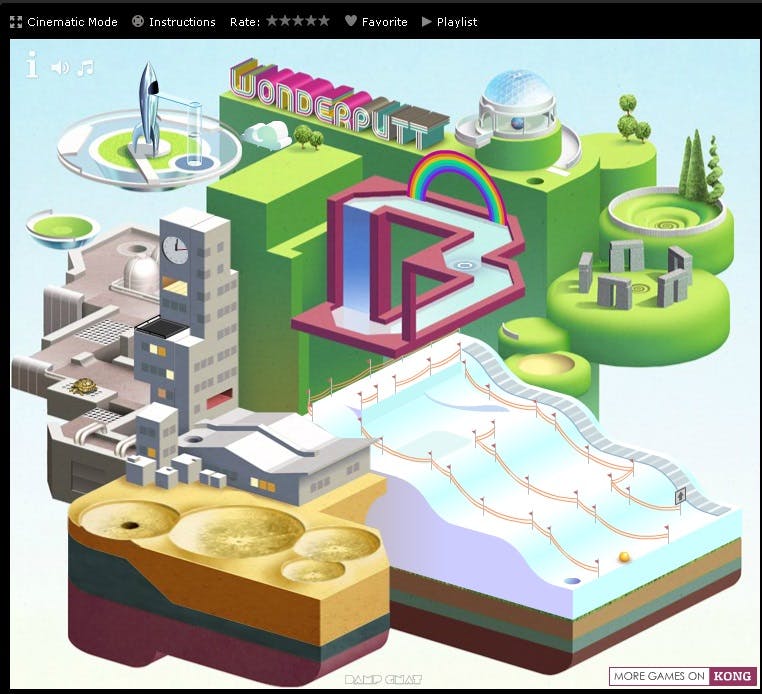Rate the game one star
The image size is (762, 694).
click(x=272, y=21)
